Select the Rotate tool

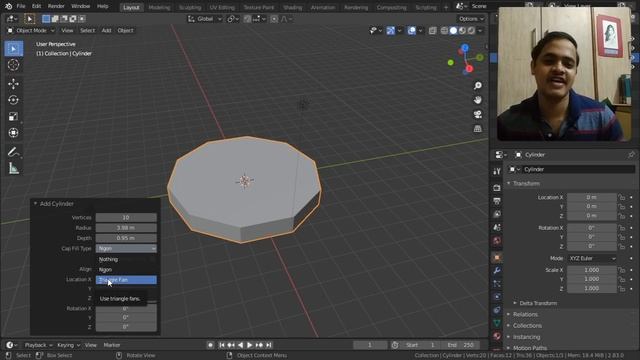click(x=13, y=100)
